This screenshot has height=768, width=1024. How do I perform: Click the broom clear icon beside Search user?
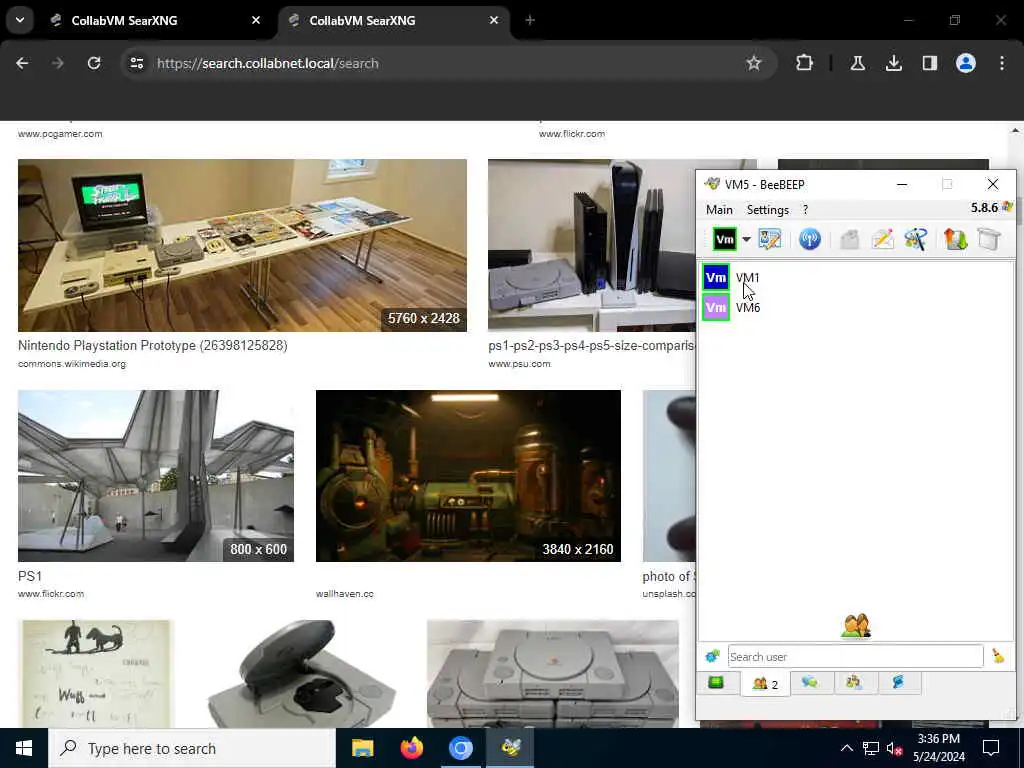tap(998, 656)
